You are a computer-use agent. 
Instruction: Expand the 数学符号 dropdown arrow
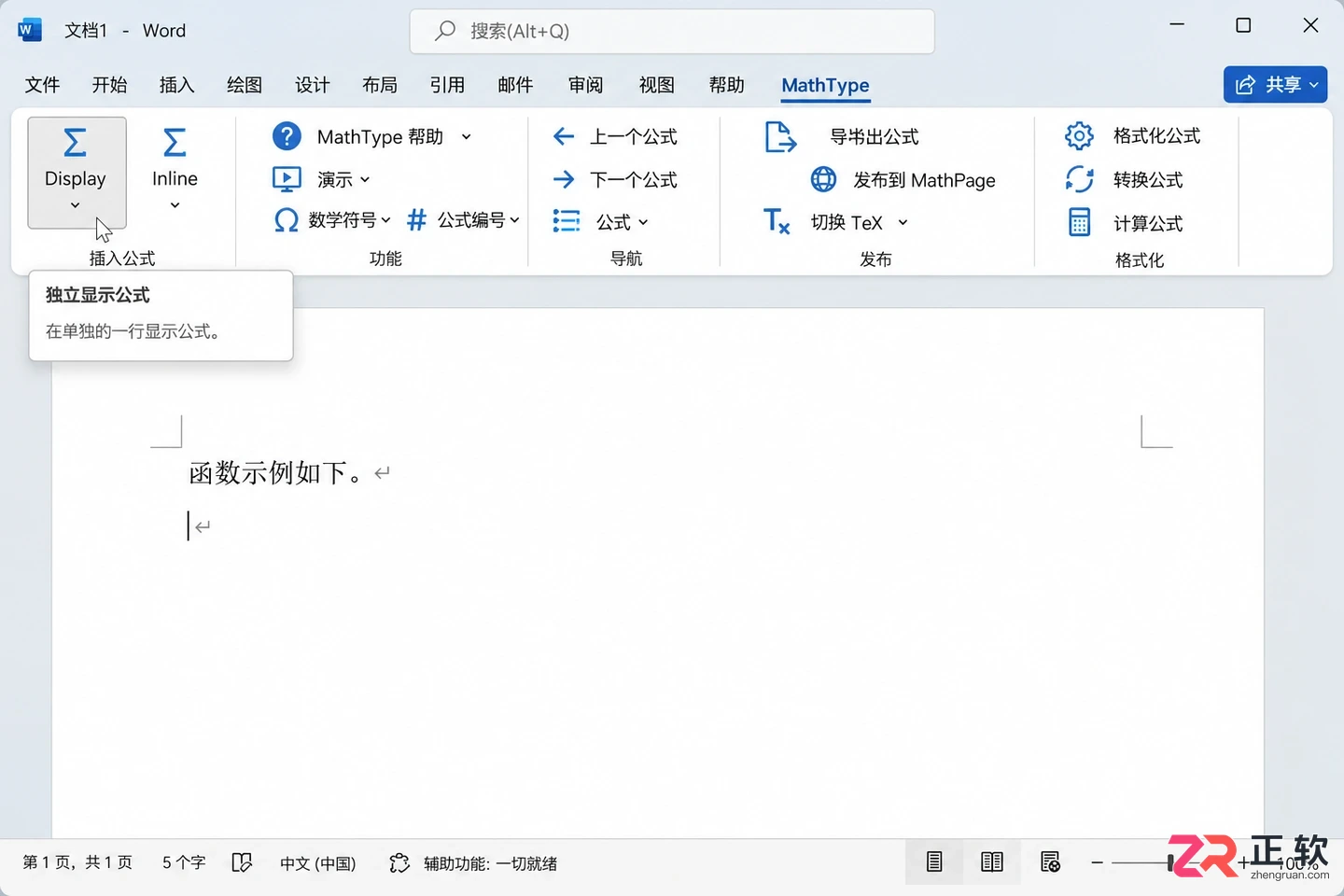385,220
